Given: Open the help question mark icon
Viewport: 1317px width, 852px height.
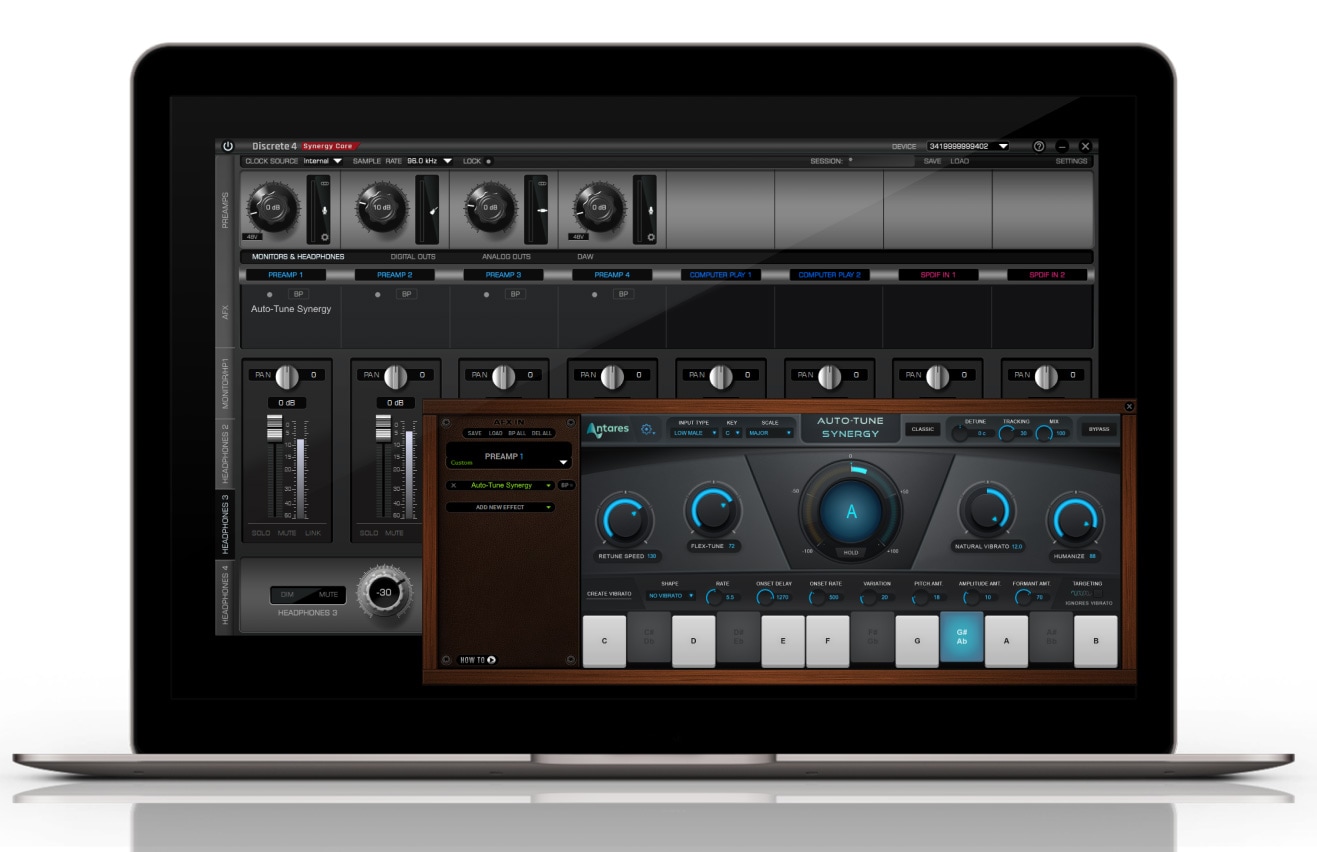Looking at the screenshot, I should click(1038, 146).
